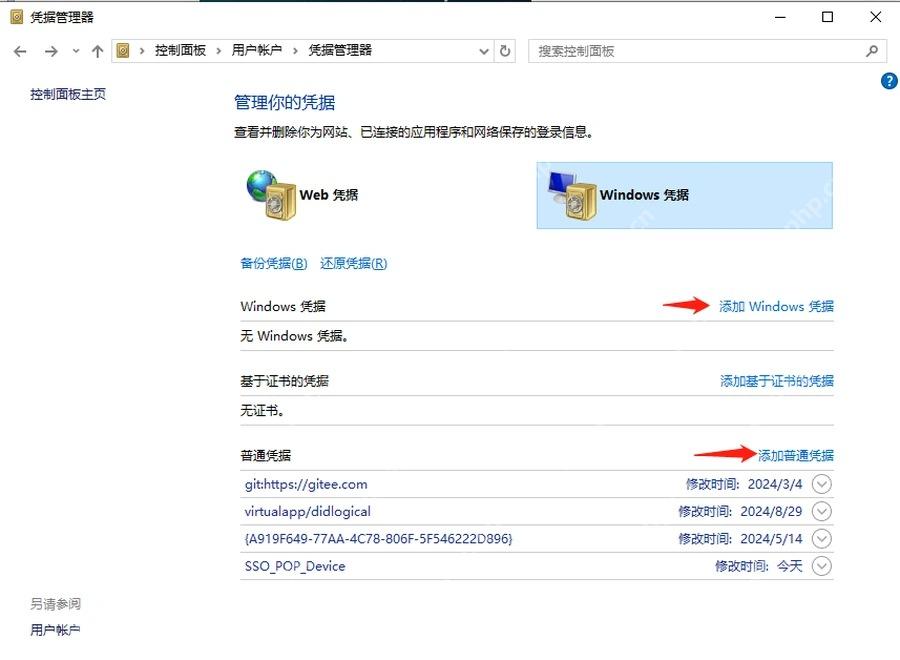Click the breadcrumb arrow after 控制面板

click(219, 51)
